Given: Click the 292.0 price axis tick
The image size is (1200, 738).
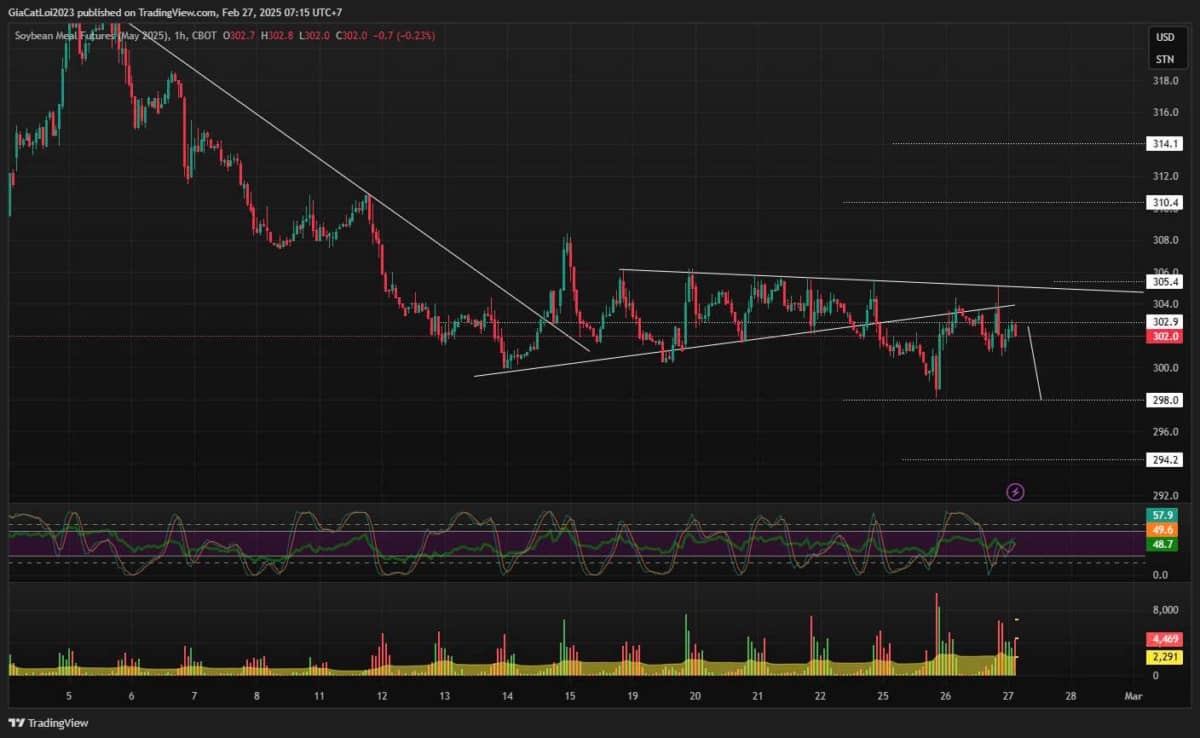Looking at the screenshot, I should 1167,496.
